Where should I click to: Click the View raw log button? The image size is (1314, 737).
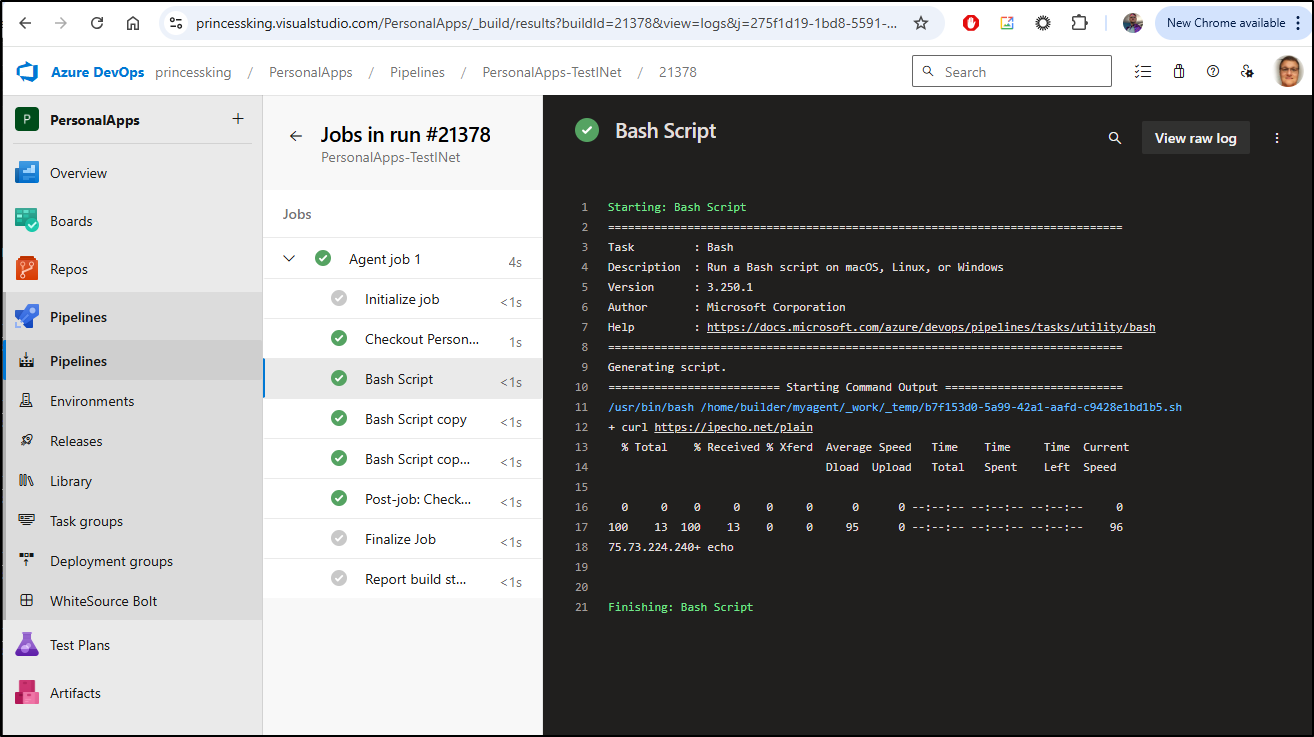tap(1196, 138)
